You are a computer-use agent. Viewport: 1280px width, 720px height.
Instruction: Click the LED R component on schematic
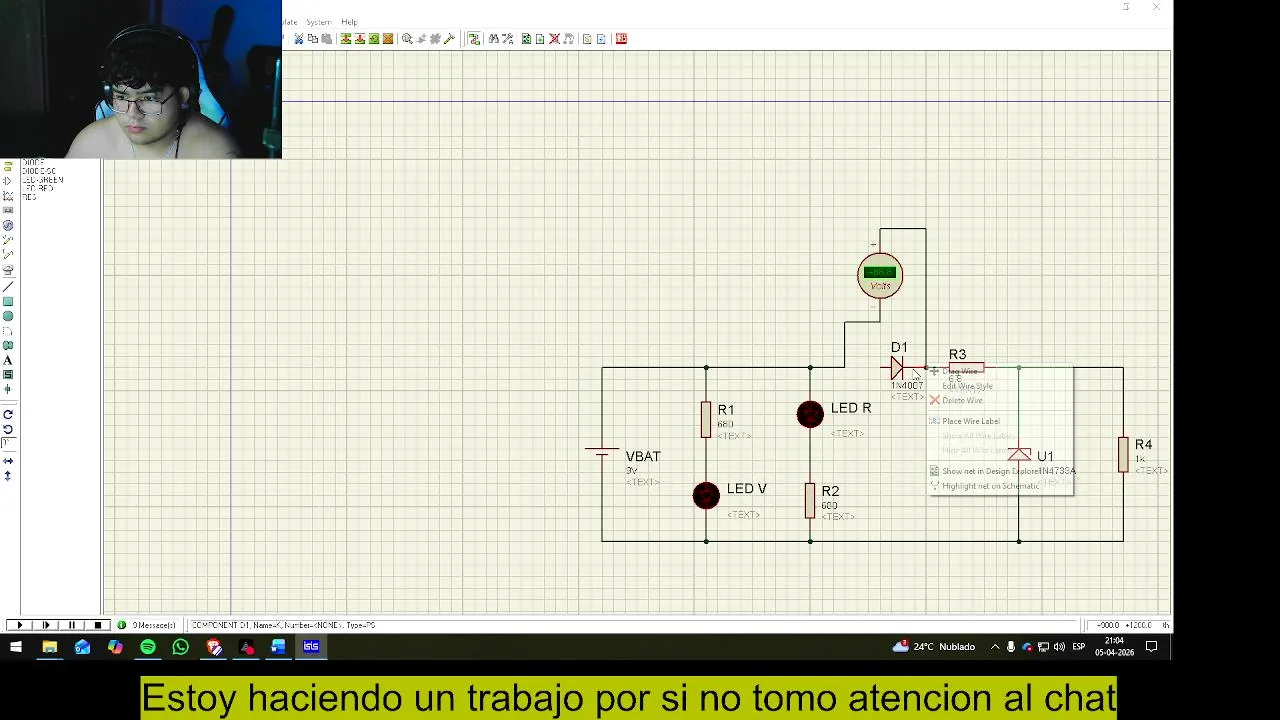click(810, 413)
